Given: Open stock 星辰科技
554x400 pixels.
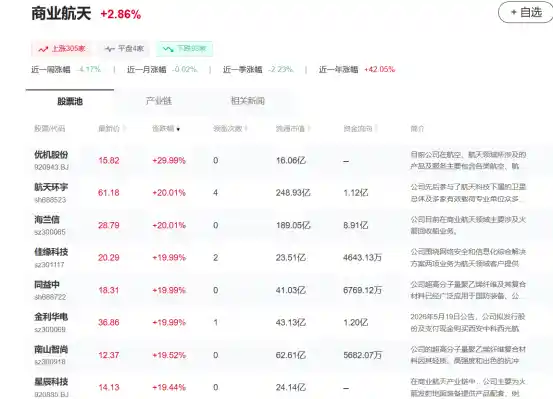Looking at the screenshot, I should coord(51,382).
